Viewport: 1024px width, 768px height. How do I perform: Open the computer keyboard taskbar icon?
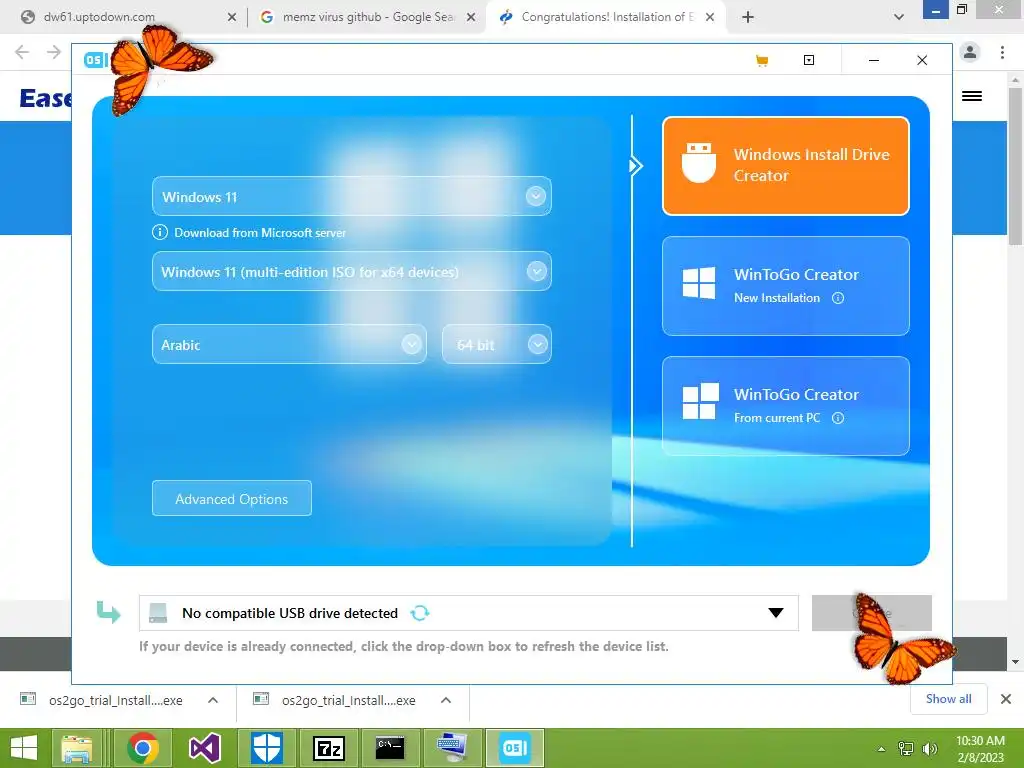pos(453,748)
